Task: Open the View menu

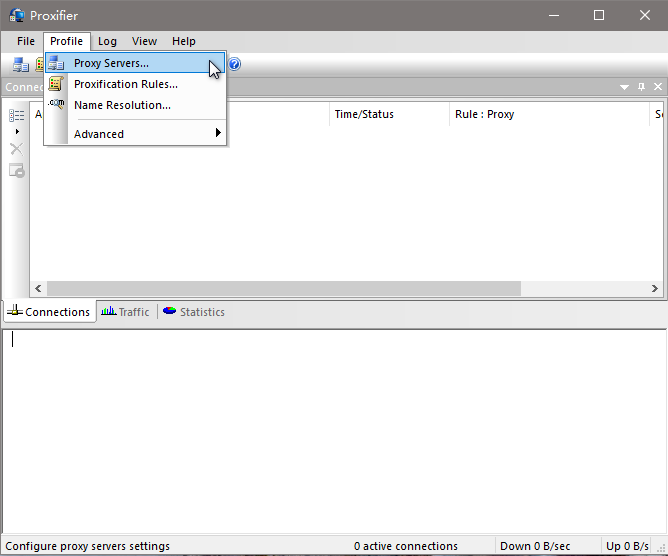Action: (144, 41)
